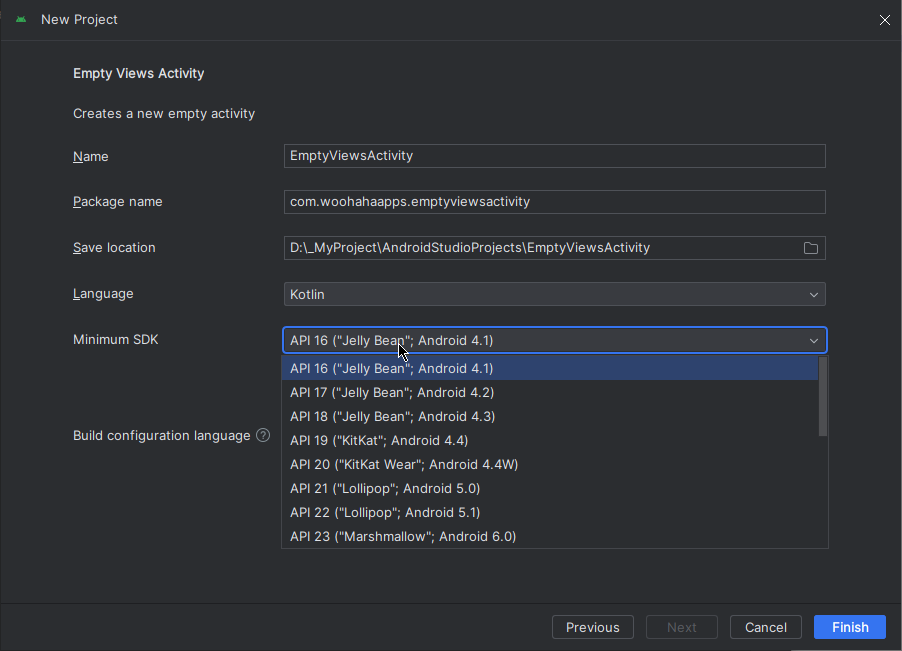Click the SDK dropdown list scrollbar
Screen dimensions: 902x651
point(823,396)
